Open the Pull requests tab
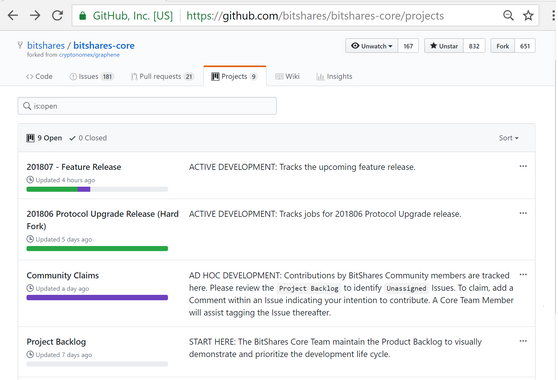Image resolution: width=558 pixels, height=380 pixels. click(162, 76)
